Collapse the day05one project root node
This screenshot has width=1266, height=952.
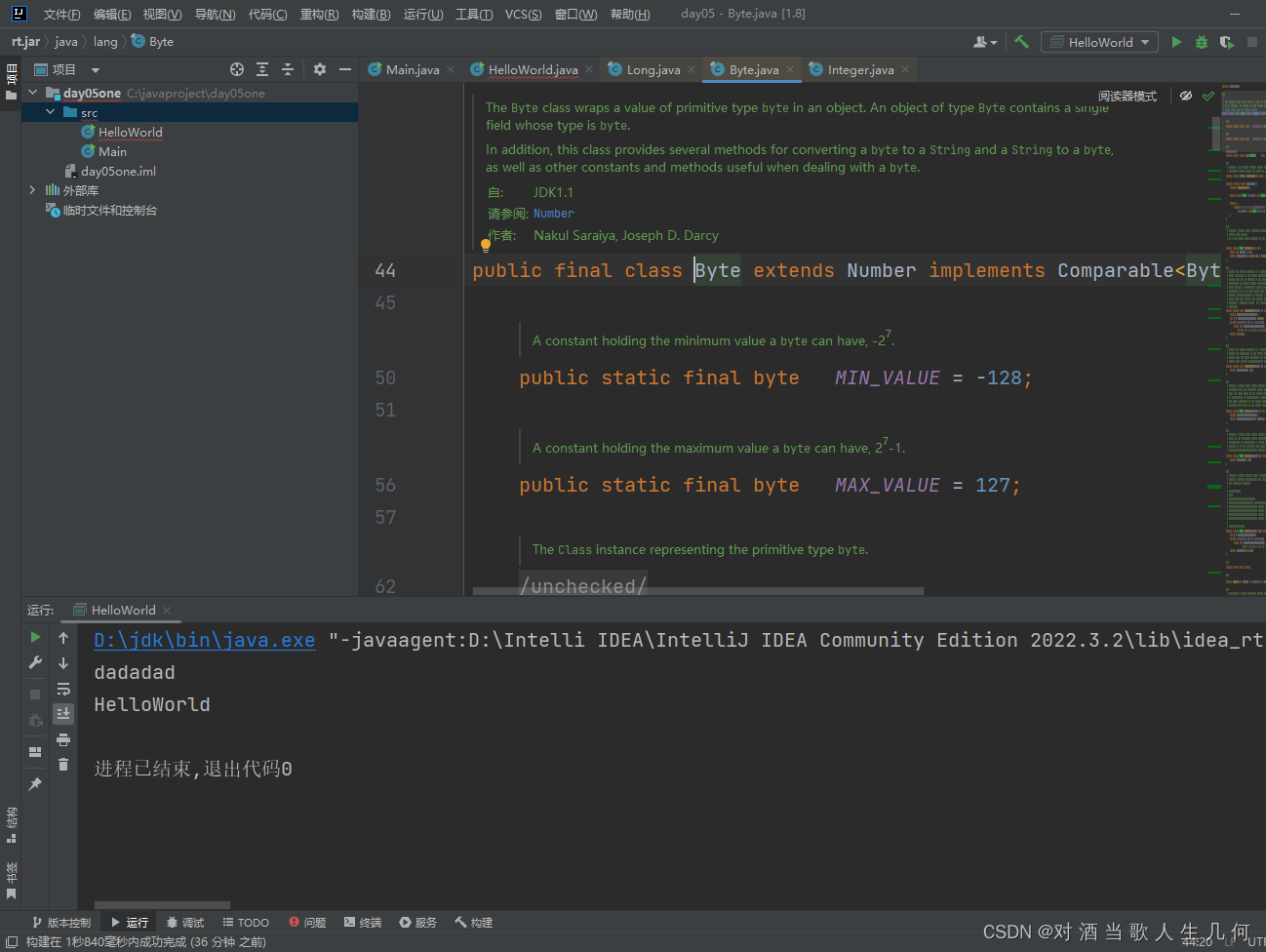click(x=33, y=93)
